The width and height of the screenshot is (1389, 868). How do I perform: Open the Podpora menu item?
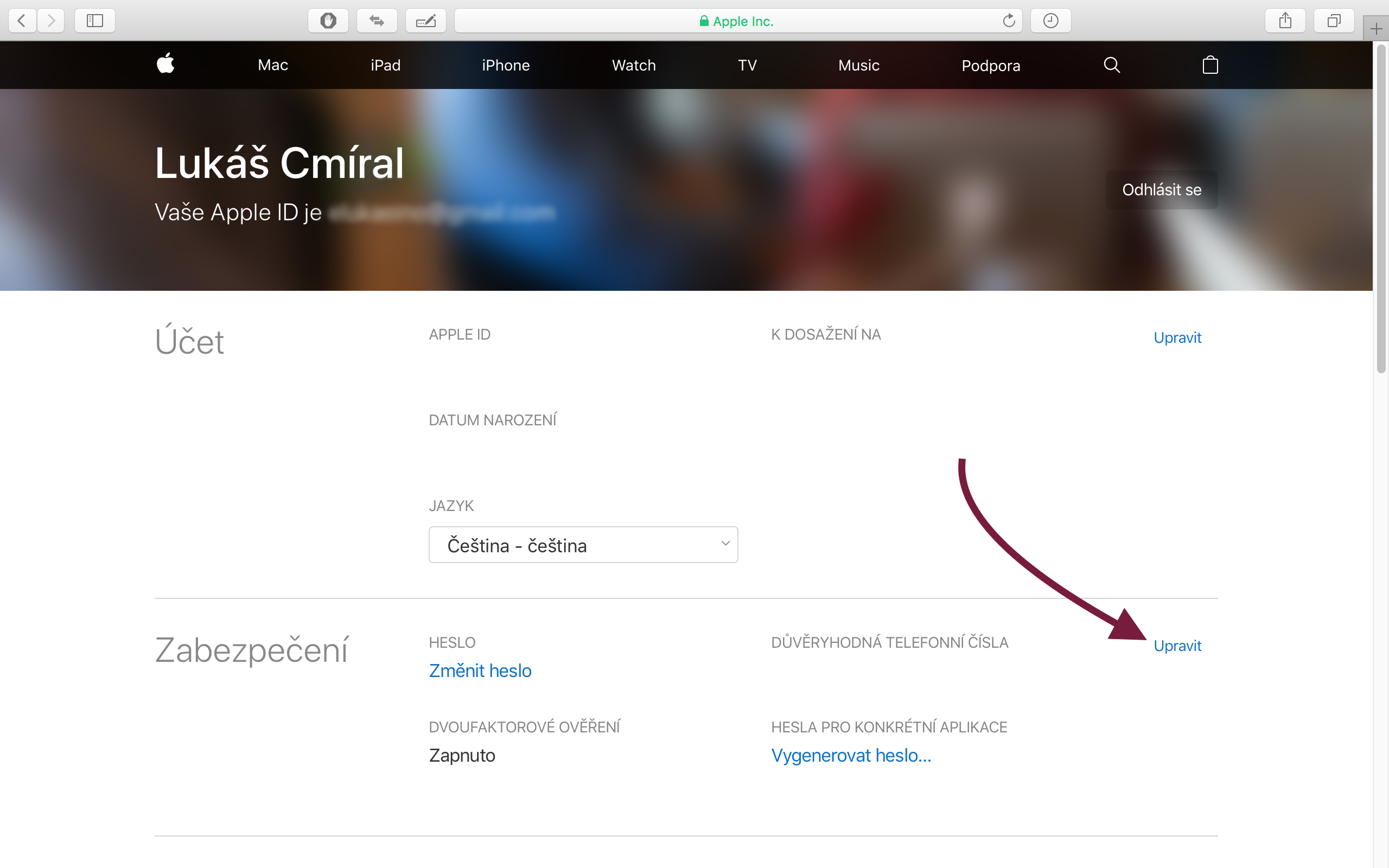(991, 66)
